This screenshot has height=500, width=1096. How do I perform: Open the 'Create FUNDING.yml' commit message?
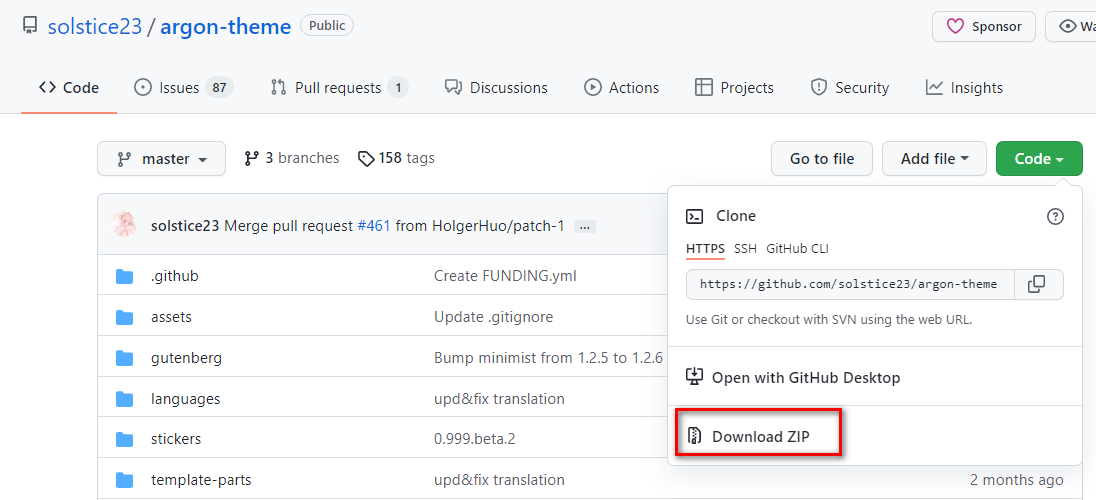[505, 276]
